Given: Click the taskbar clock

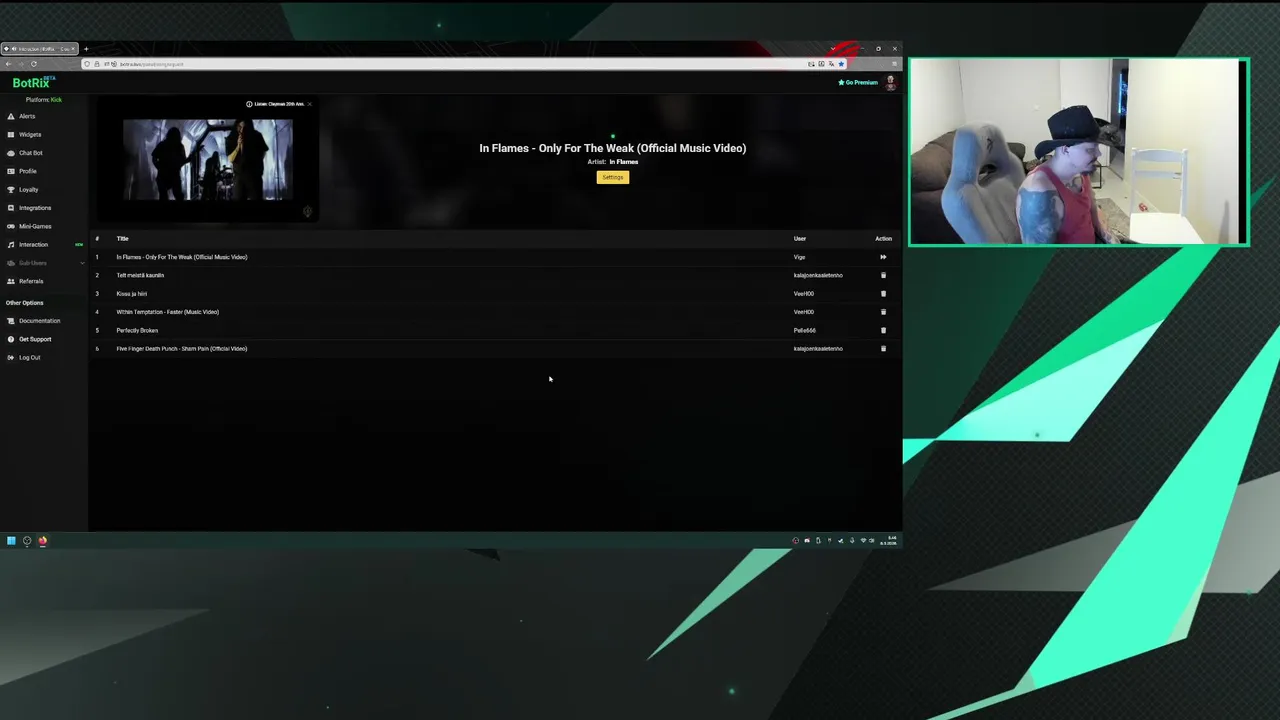Looking at the screenshot, I should pos(889,541).
